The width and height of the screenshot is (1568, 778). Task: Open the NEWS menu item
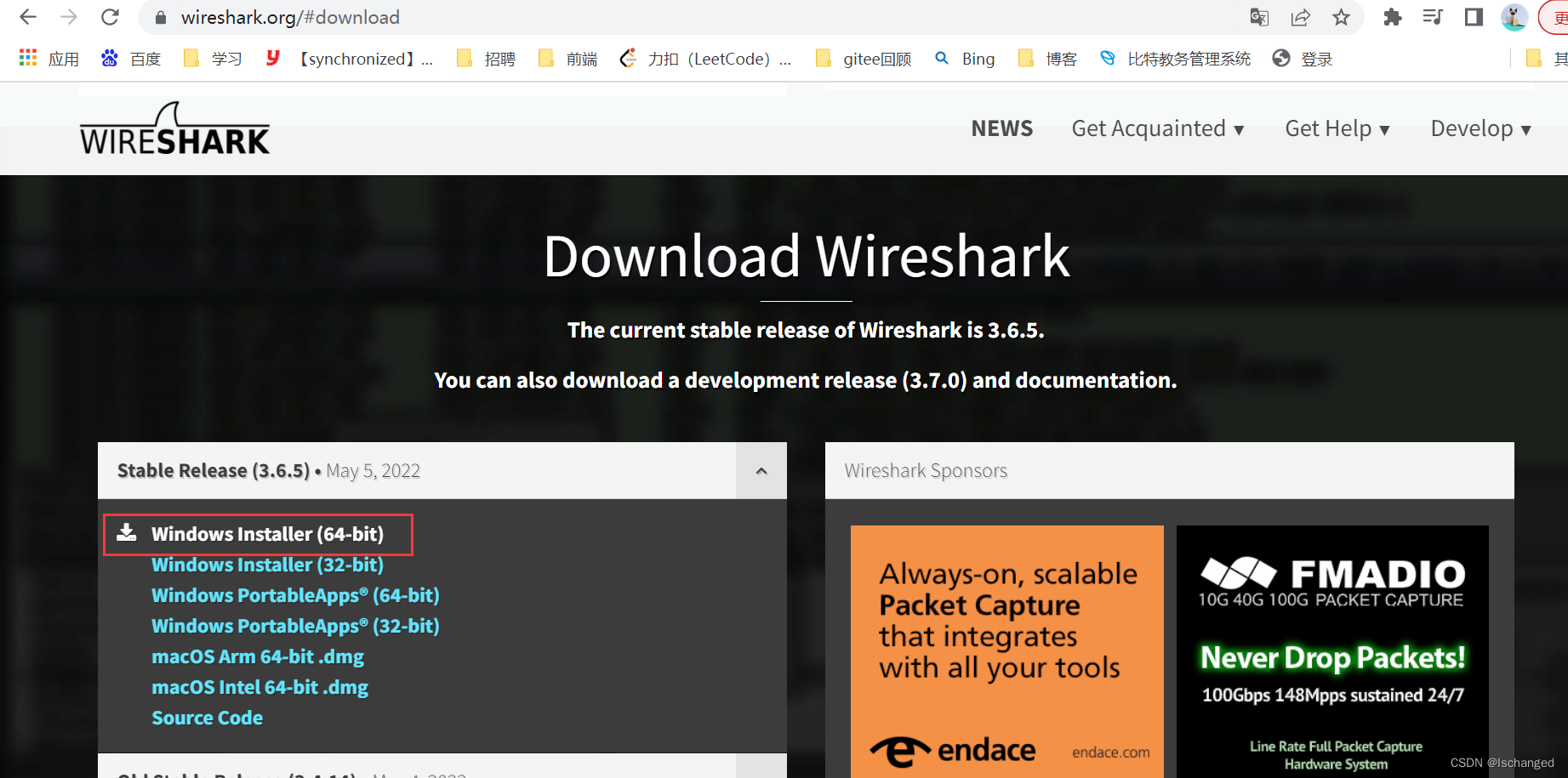point(1001,128)
